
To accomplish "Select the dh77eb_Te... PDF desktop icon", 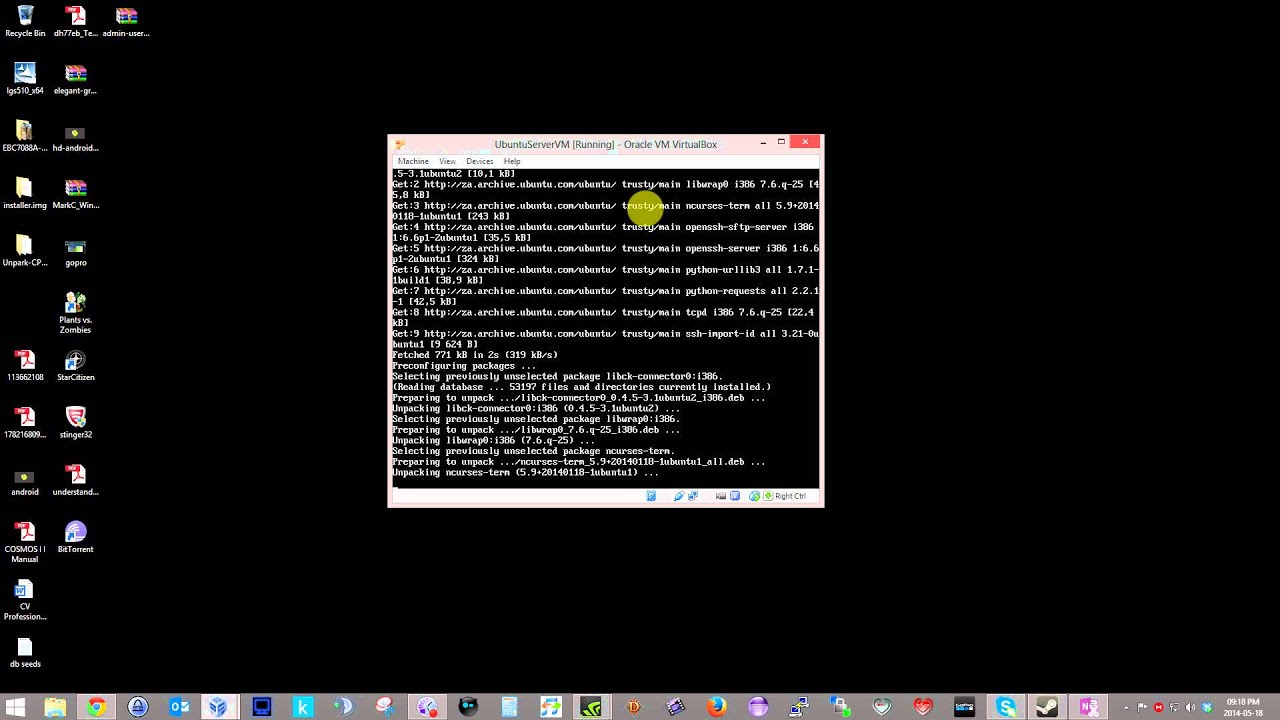I will [75, 22].
